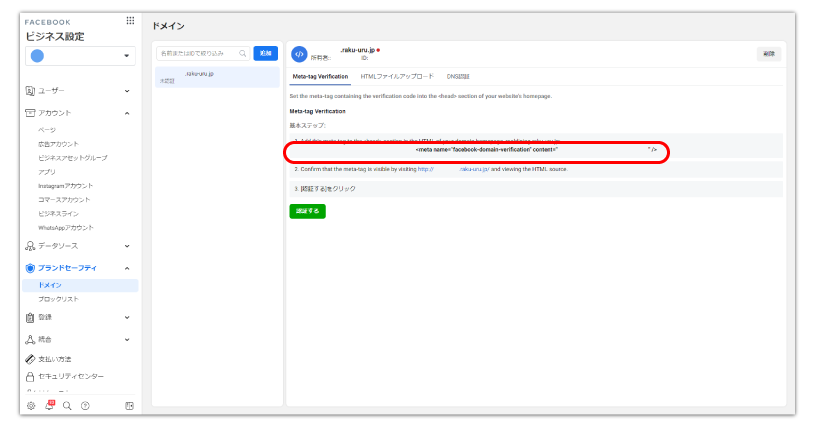Click the データソース icon
Image resolution: width=820 pixels, height=423 pixels.
[30, 246]
